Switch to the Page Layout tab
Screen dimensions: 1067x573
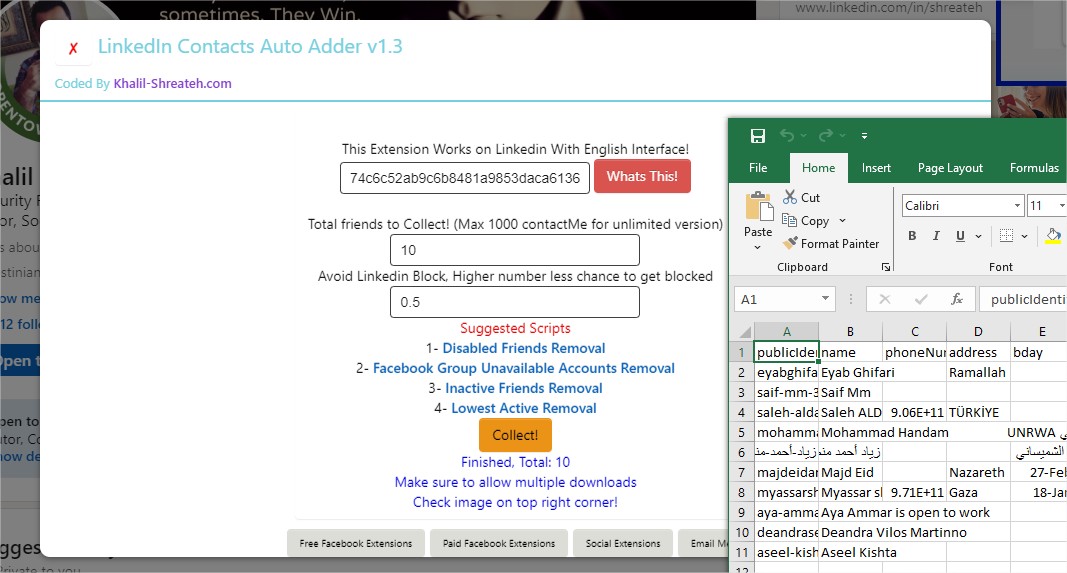tap(950, 167)
